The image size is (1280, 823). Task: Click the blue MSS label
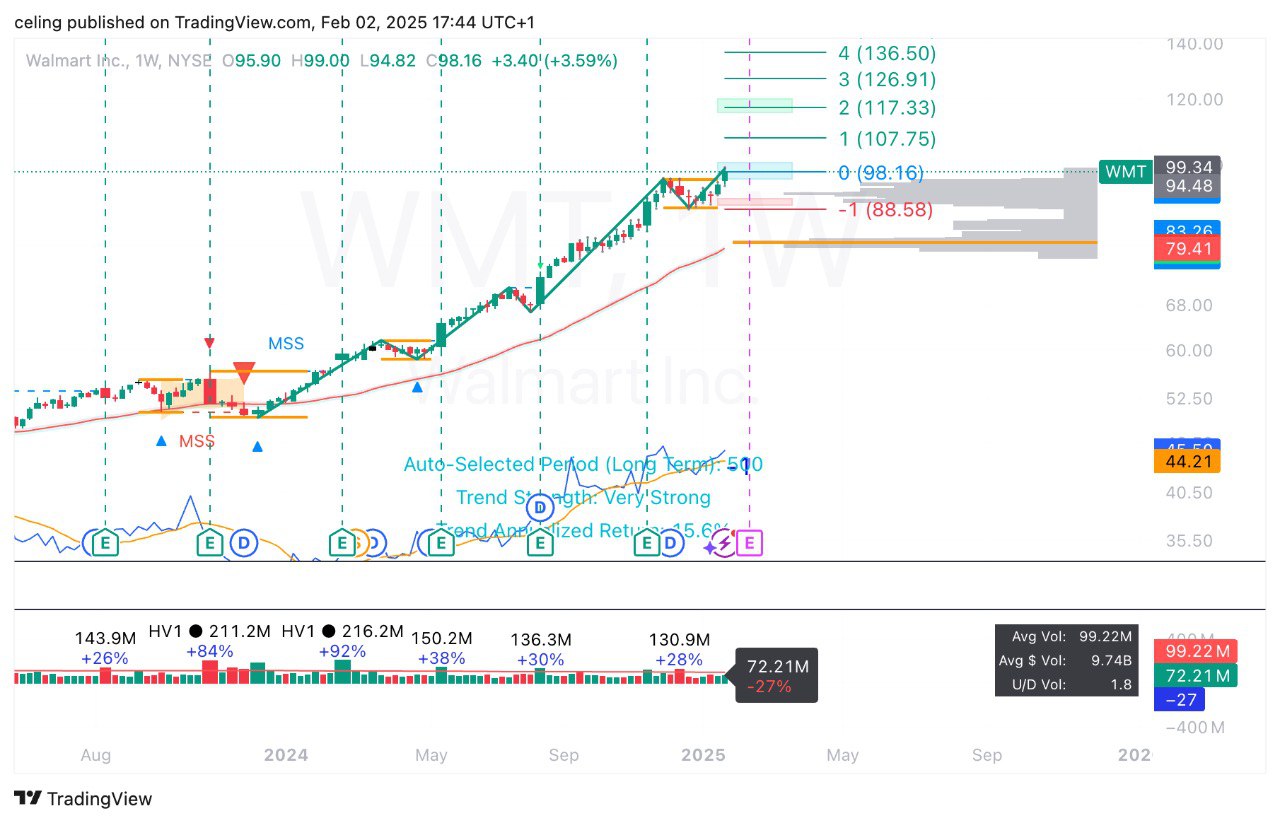pyautogui.click(x=286, y=344)
